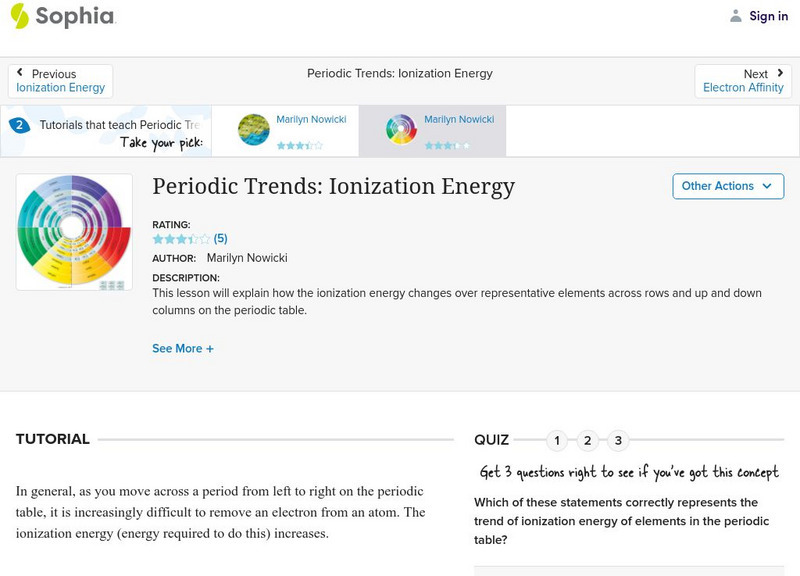Click the Sign in link
The height and width of the screenshot is (576, 800).
click(768, 16)
